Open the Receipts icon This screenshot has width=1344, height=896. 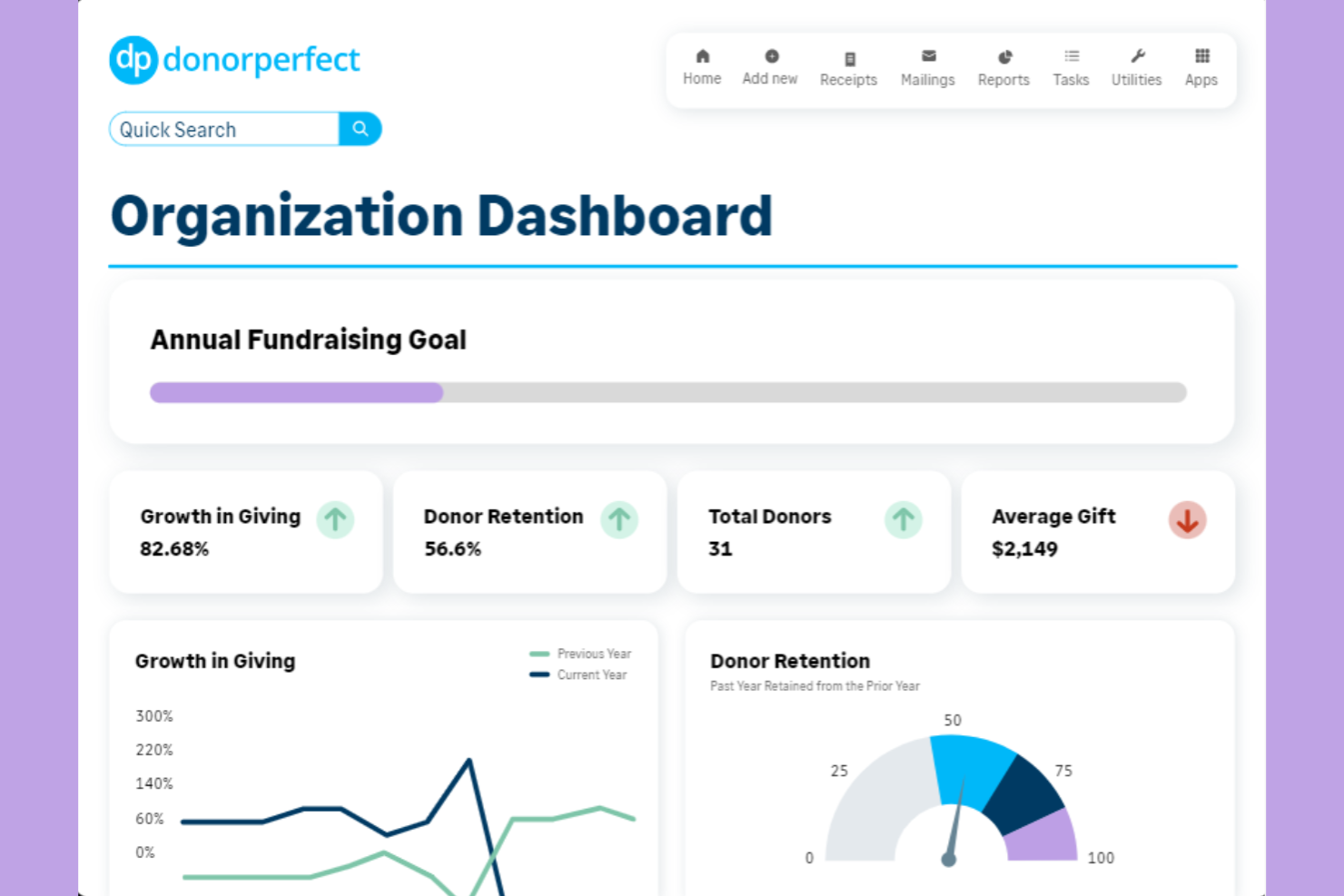pos(848,56)
